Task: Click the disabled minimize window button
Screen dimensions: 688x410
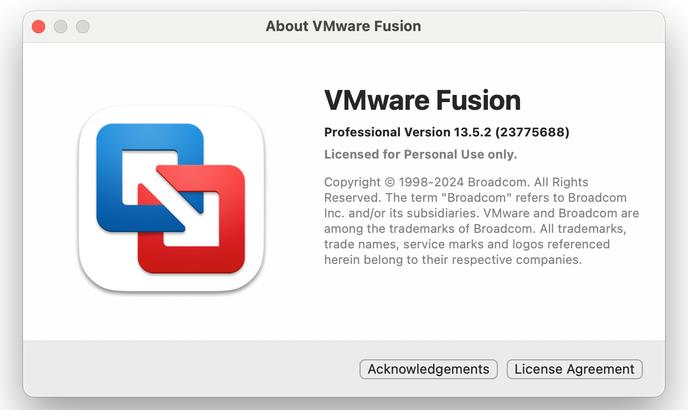Action: pyautogui.click(x=61, y=26)
